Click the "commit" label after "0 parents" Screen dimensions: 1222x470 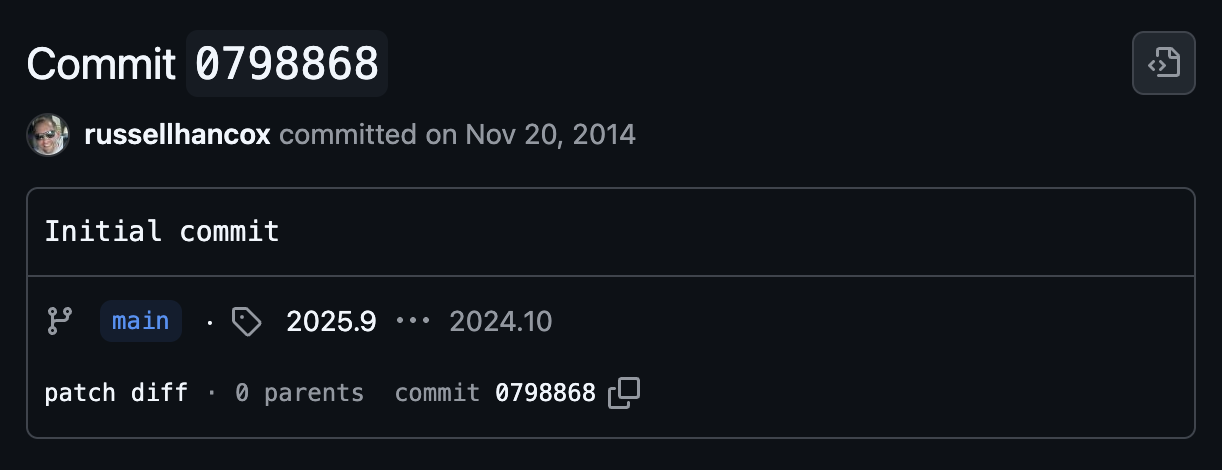point(437,393)
